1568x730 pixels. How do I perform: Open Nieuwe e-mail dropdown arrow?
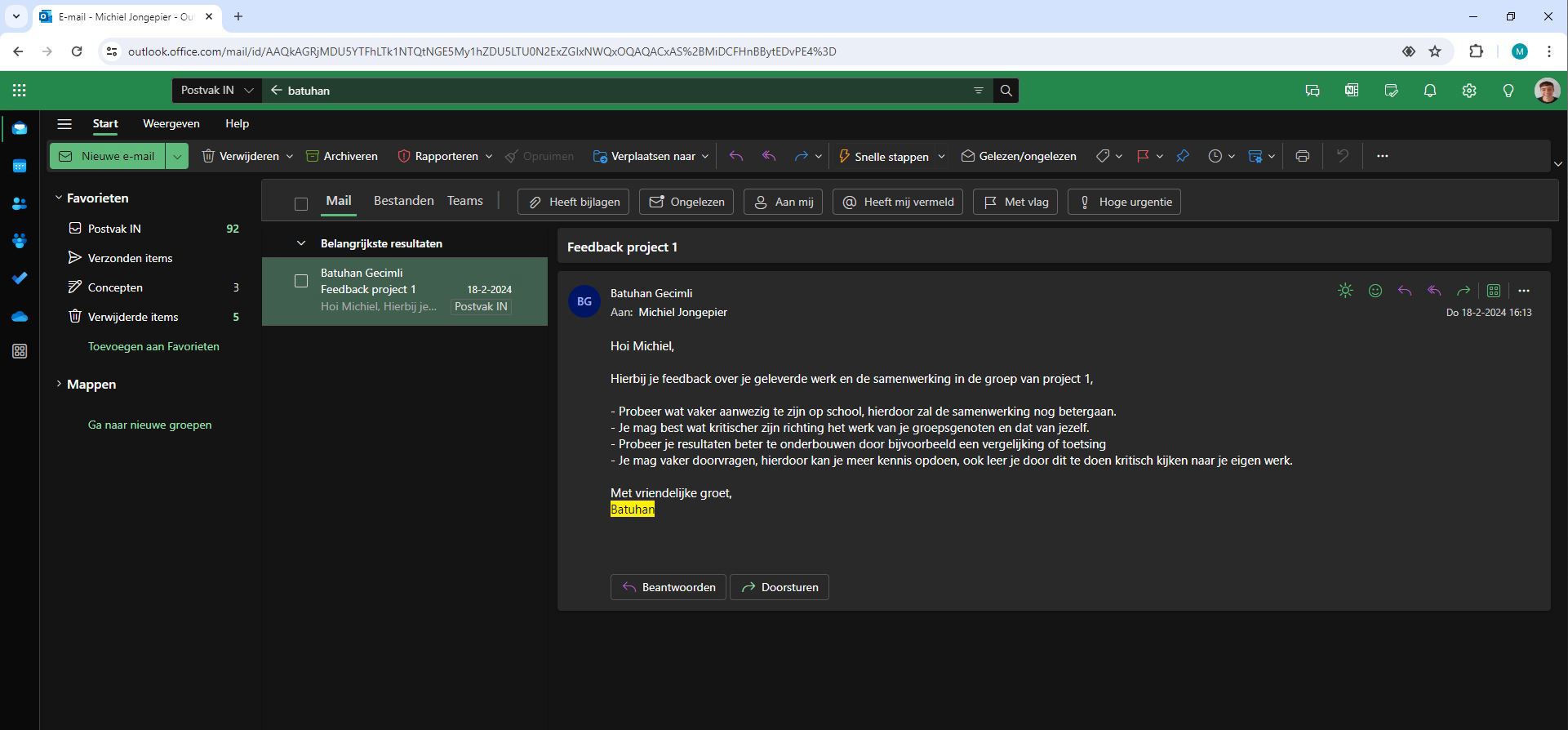177,156
